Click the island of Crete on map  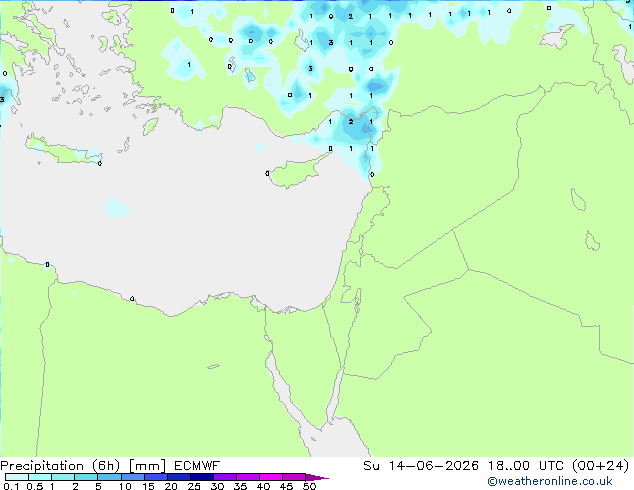65,150
